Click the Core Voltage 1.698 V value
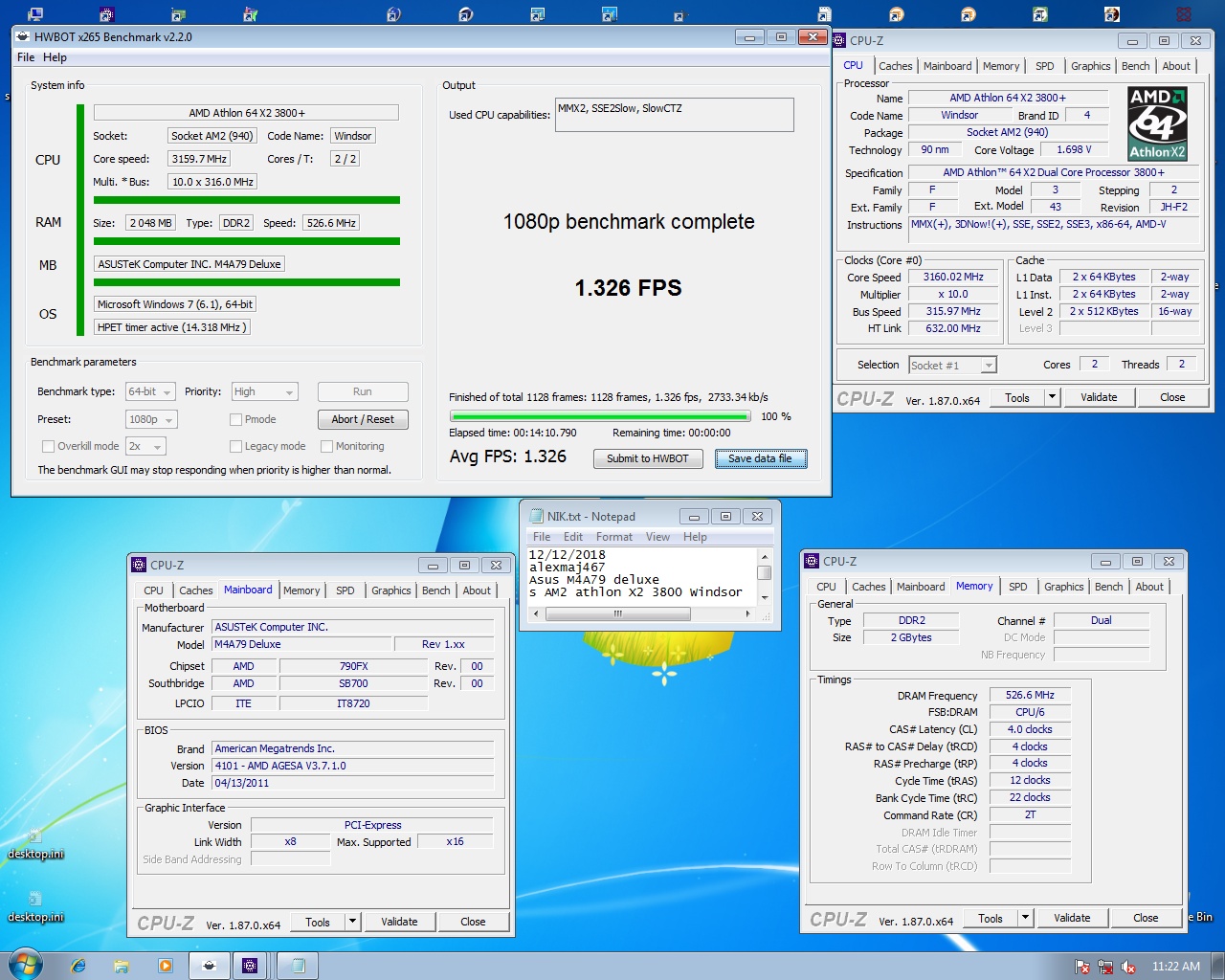This screenshot has height=980, width=1225. click(x=1074, y=149)
